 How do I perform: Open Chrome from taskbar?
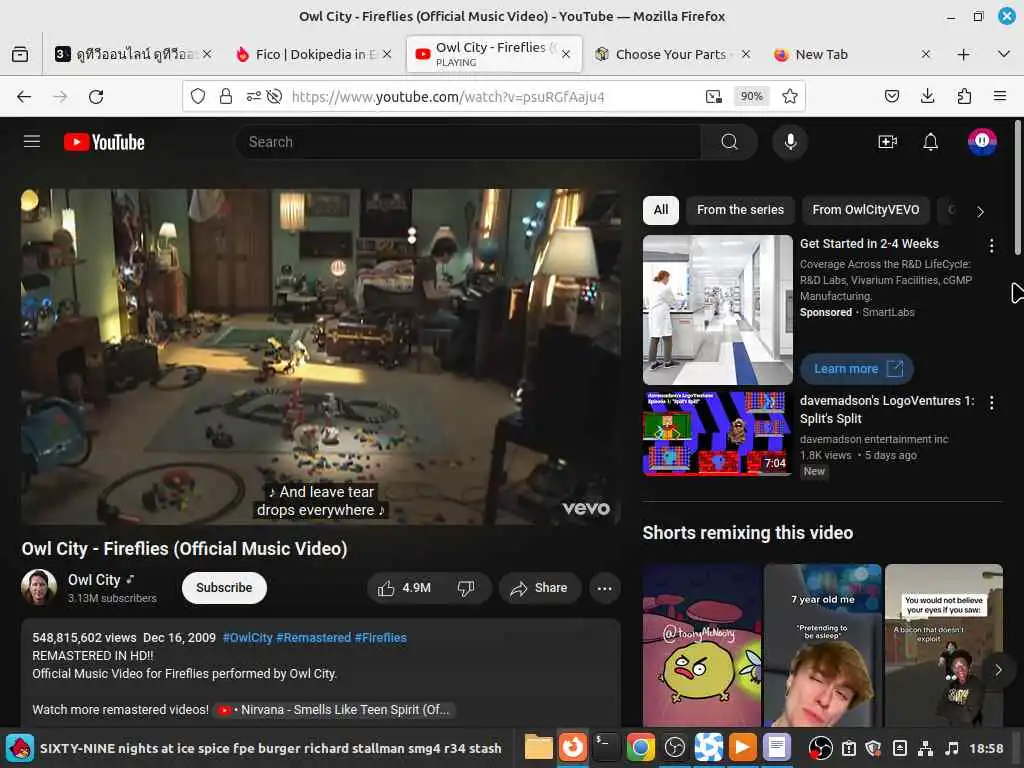pos(641,748)
